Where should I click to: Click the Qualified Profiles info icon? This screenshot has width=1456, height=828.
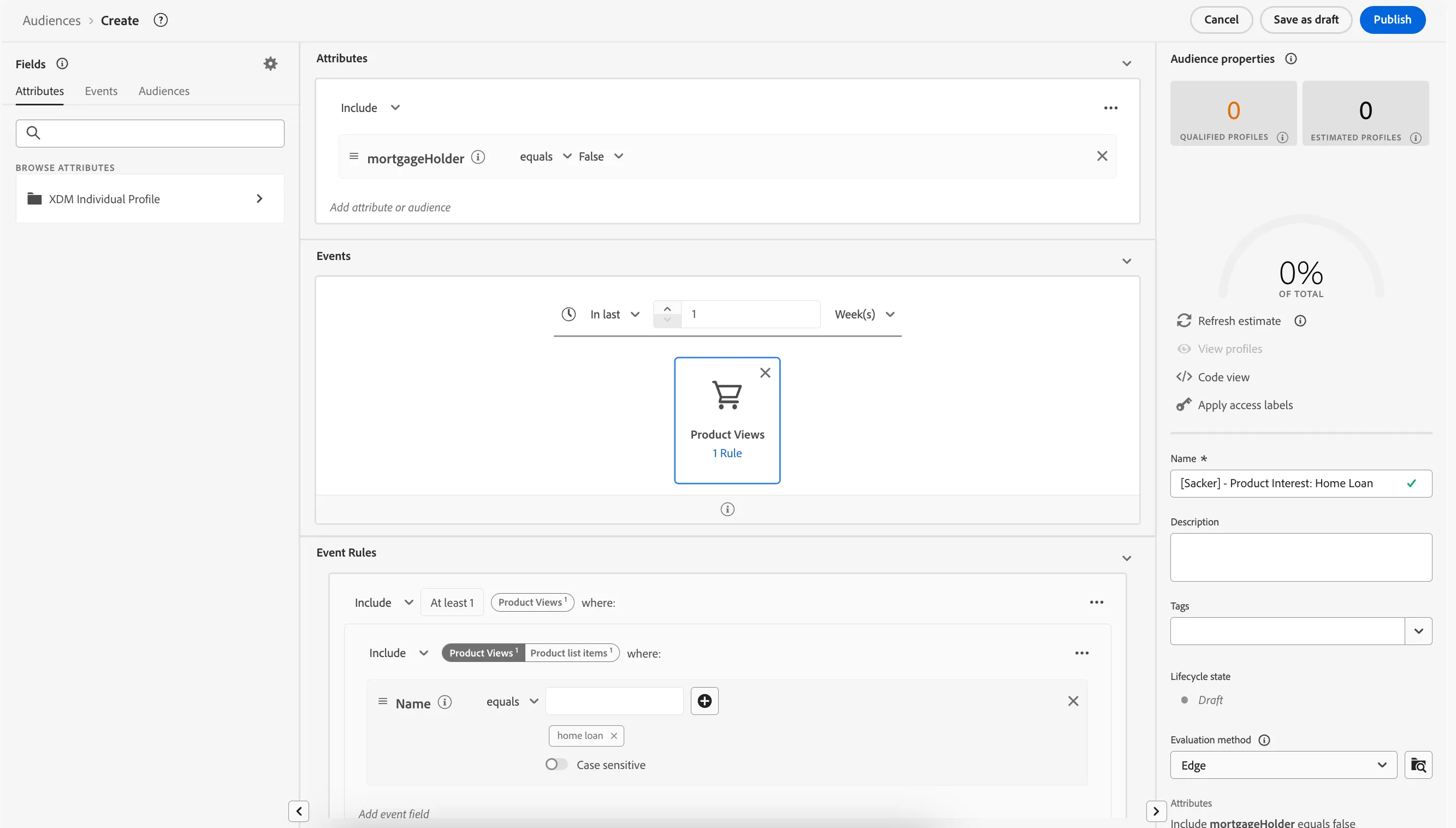1282,138
